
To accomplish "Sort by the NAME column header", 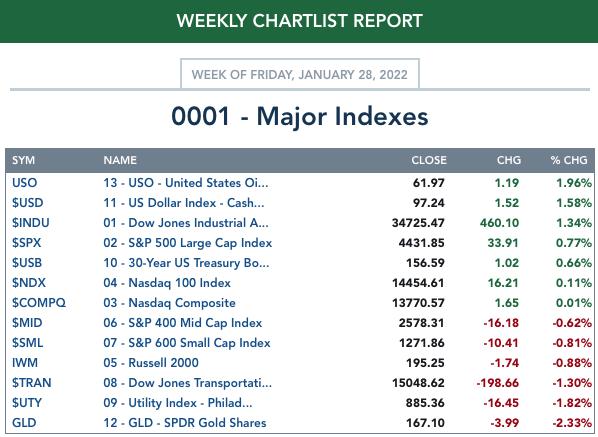I will coord(120,160).
